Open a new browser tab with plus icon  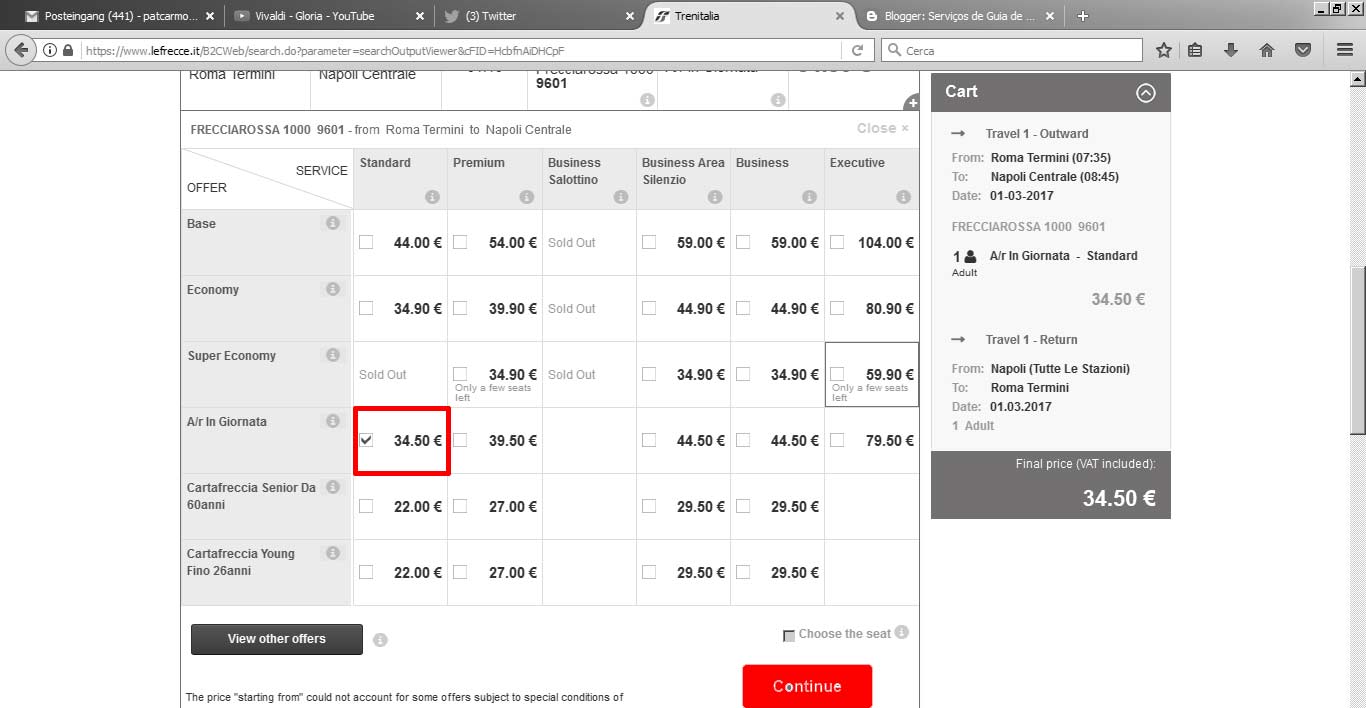(1082, 16)
